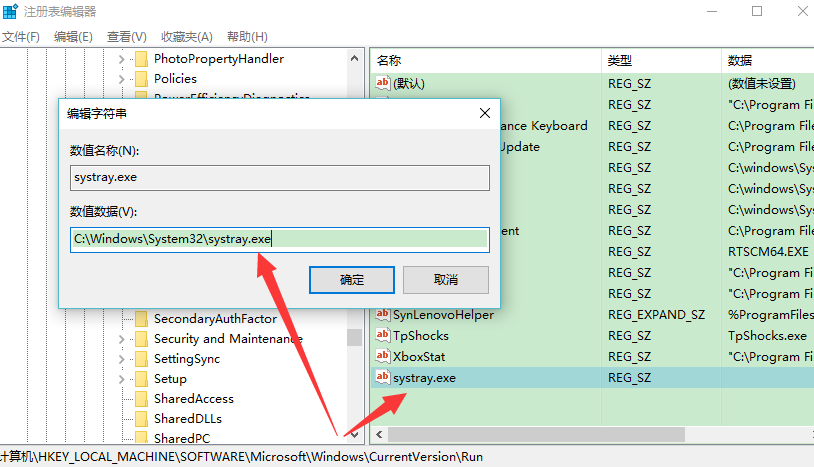The height and width of the screenshot is (467, 814).
Task: Select the XboxStat value name
Action: (x=419, y=357)
